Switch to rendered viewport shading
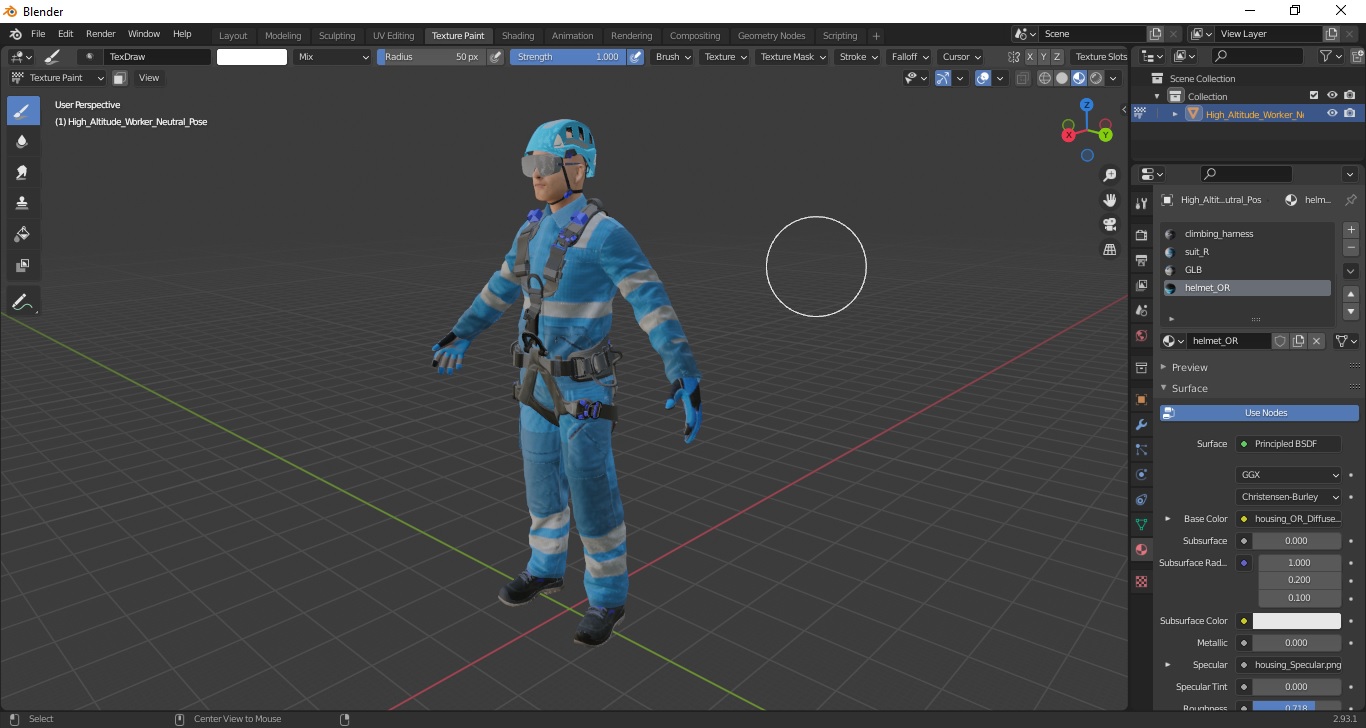Viewport: 1366px width, 728px height. pos(1096,78)
